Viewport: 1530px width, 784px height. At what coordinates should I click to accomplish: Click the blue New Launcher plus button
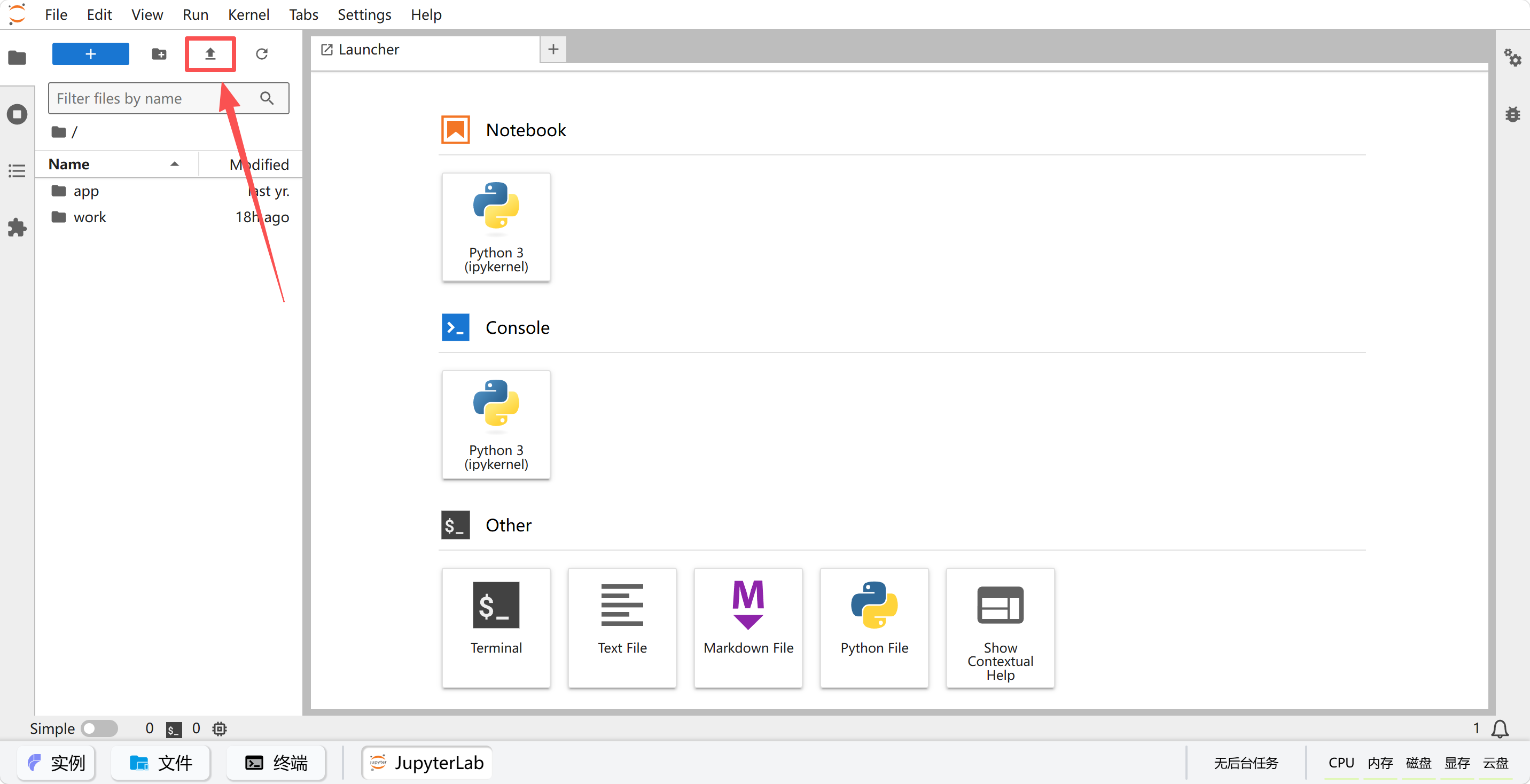(x=90, y=54)
